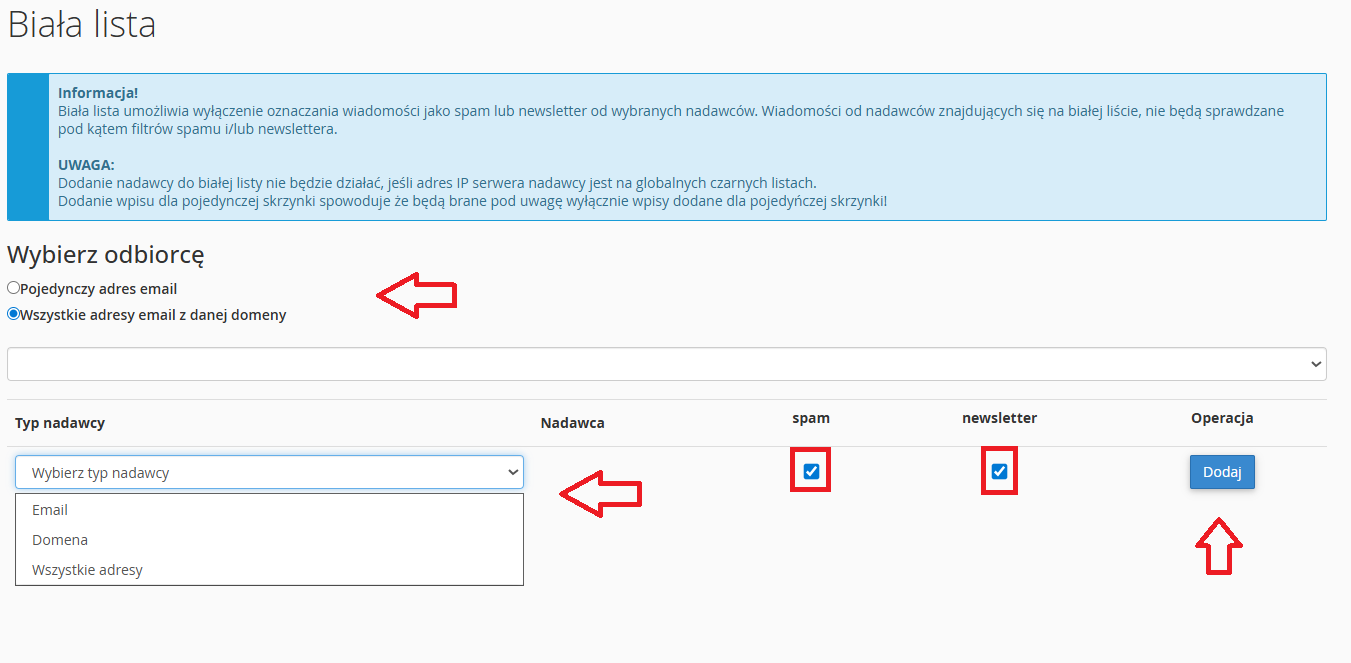Select "Wszystkie adresy email z danej domeny" option

[x=13, y=314]
